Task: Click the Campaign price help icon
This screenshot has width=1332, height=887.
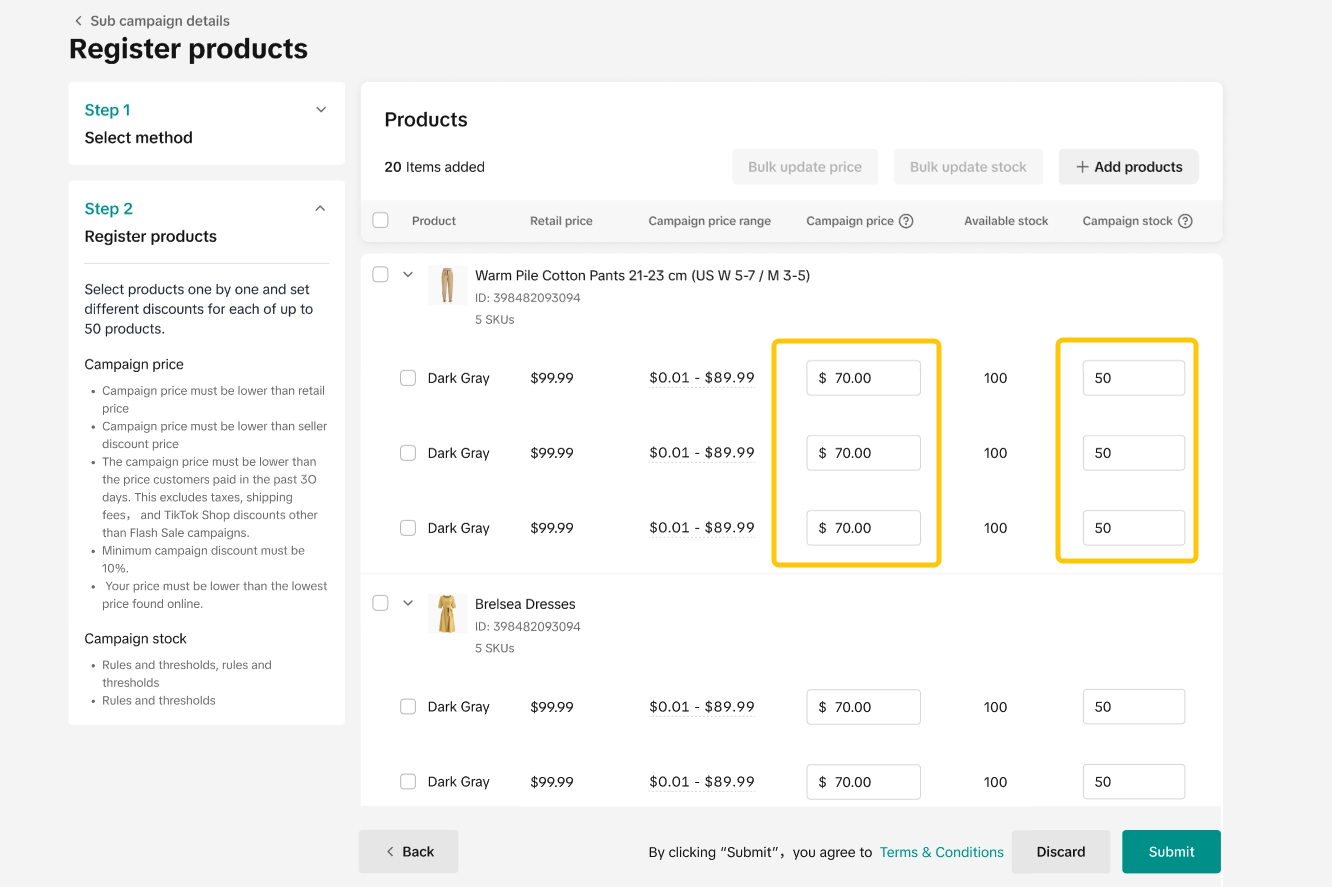Action: [906, 221]
